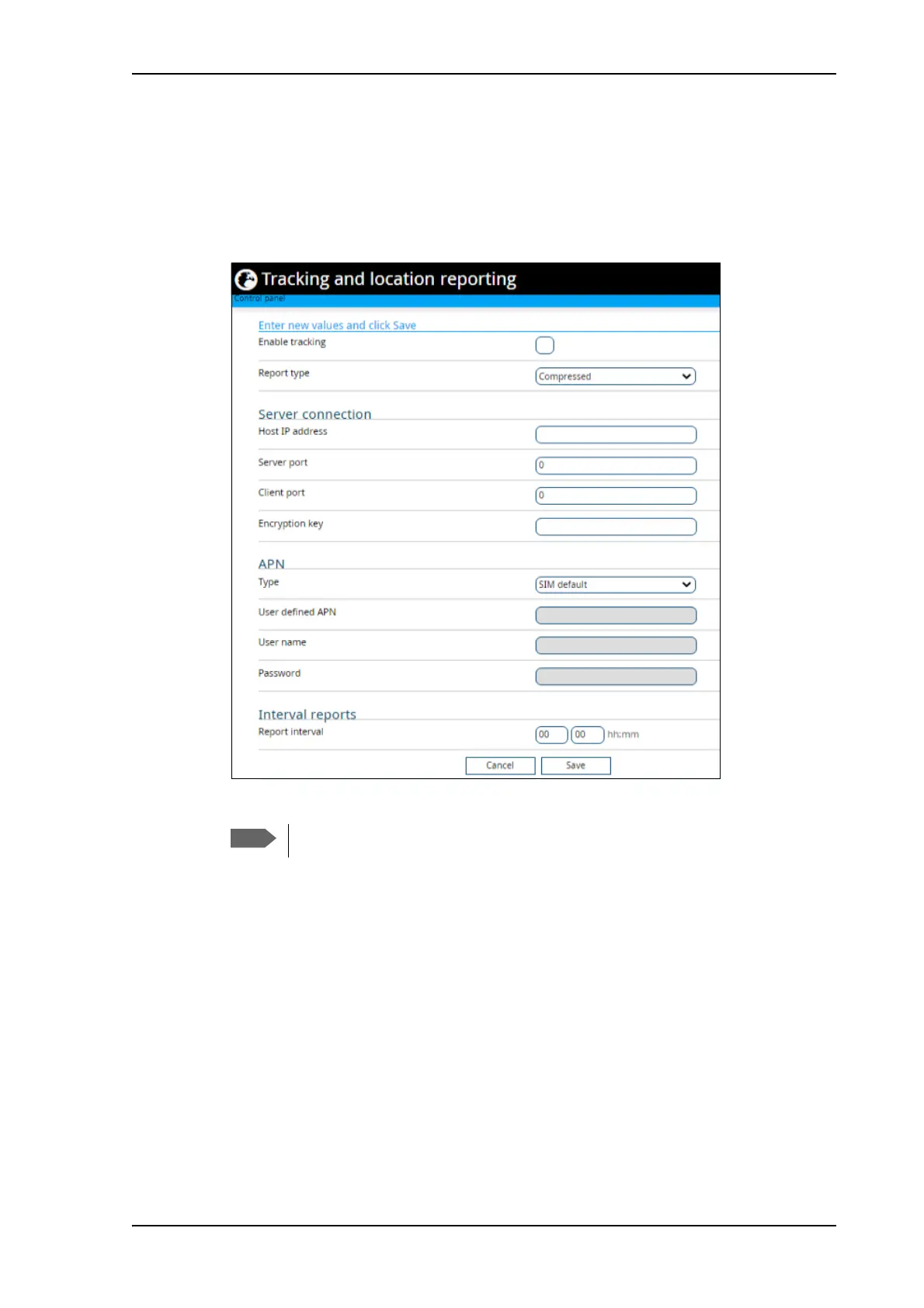Open the Report type dropdown
924x1308 pixels.
point(616,377)
